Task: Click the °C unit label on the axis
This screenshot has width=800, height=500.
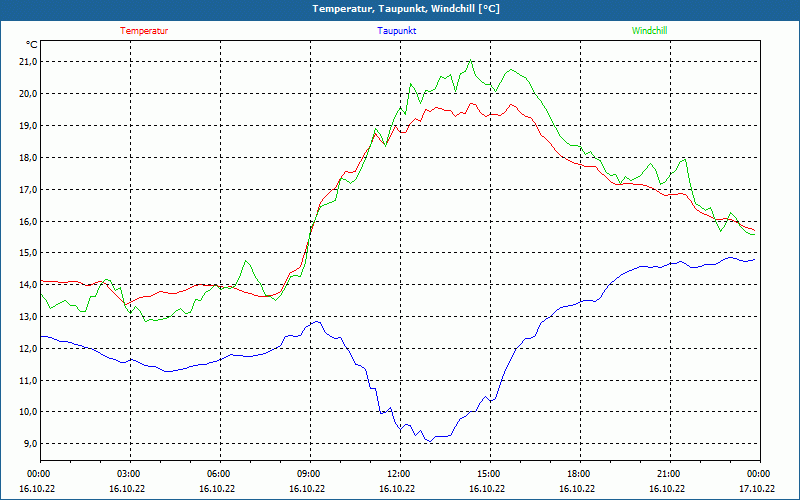Action: pyautogui.click(x=31, y=45)
